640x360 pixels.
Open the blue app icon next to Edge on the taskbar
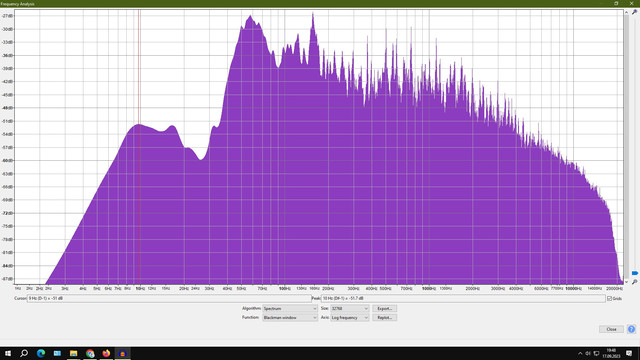(57, 353)
